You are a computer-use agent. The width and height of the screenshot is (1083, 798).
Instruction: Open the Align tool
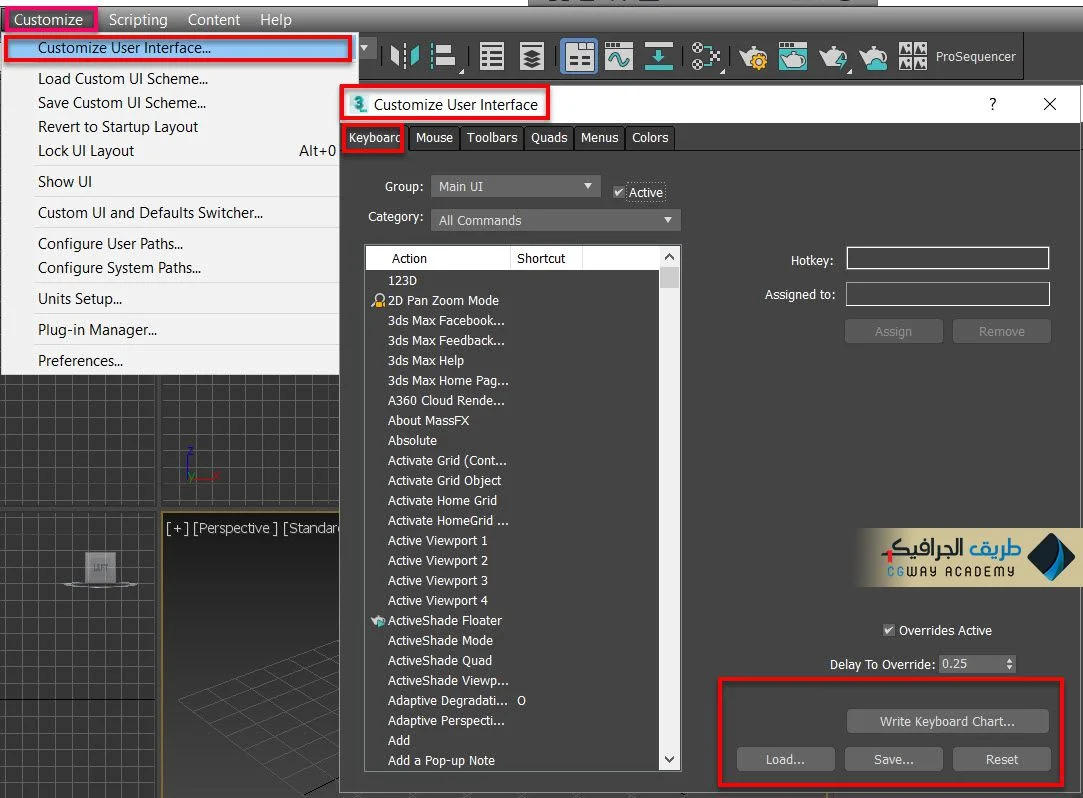point(444,57)
